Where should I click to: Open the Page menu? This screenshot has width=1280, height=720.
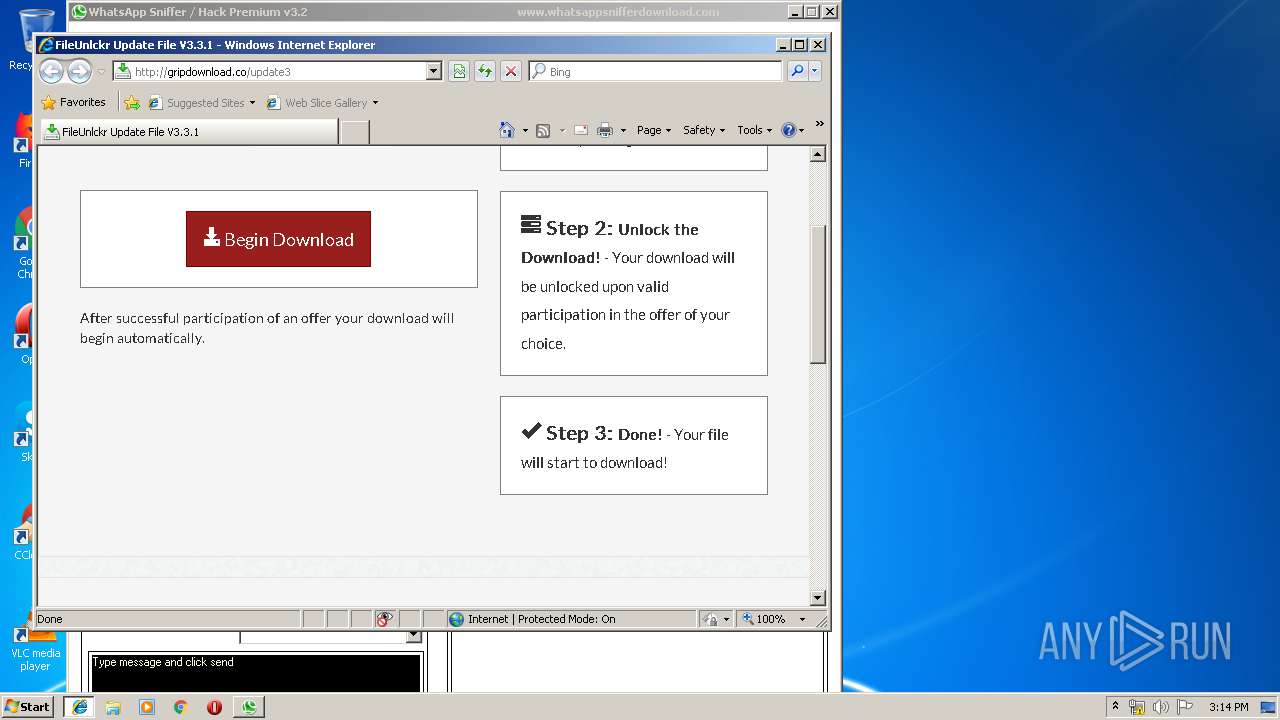654,130
